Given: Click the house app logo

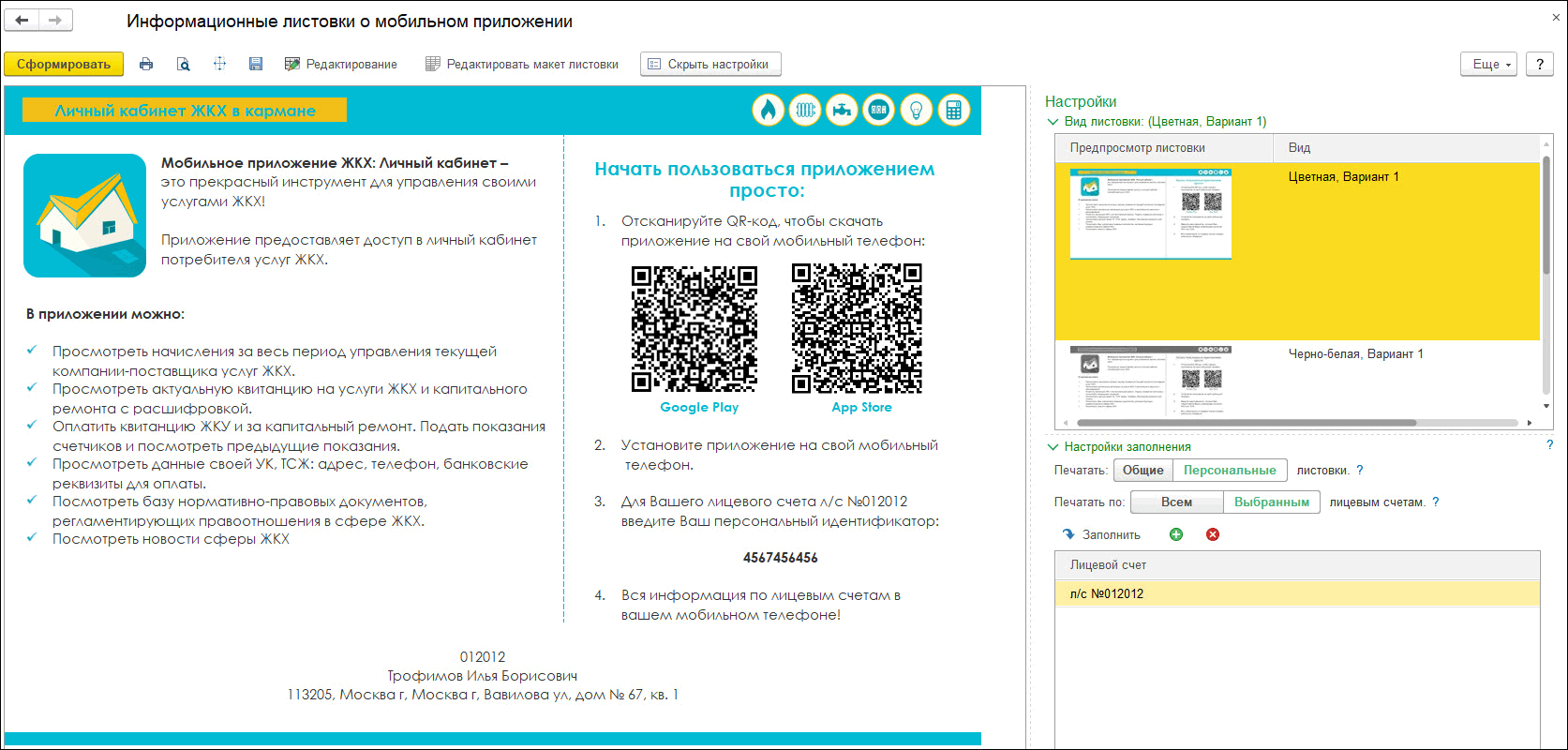Looking at the screenshot, I should (84, 216).
